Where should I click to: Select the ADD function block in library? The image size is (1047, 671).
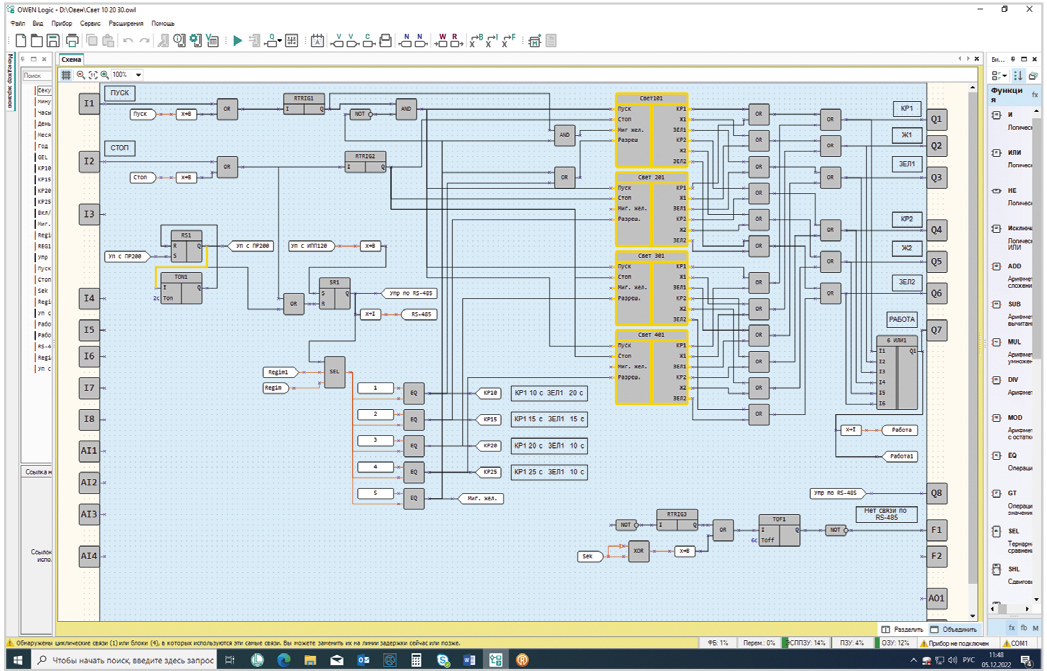pyautogui.click(x=1014, y=267)
